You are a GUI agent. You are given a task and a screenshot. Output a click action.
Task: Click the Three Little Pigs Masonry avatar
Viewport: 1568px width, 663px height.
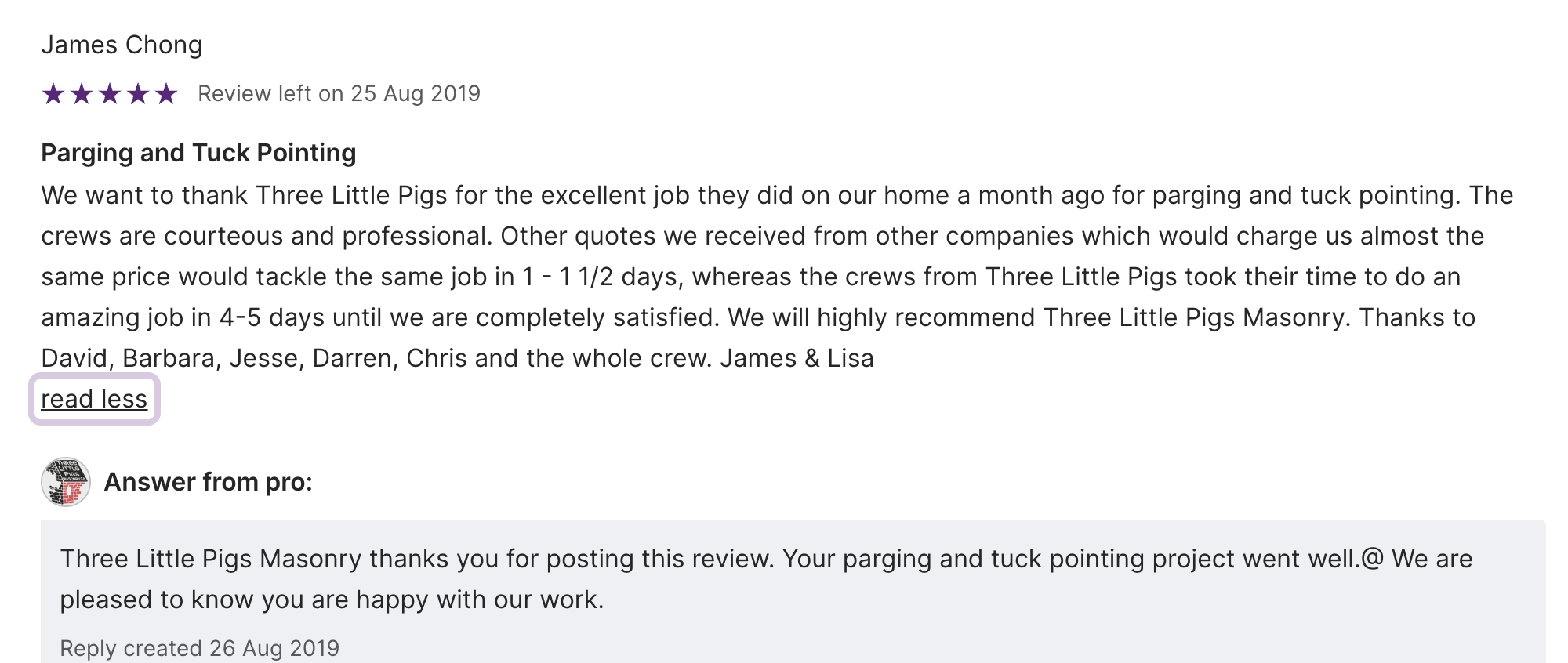point(66,482)
